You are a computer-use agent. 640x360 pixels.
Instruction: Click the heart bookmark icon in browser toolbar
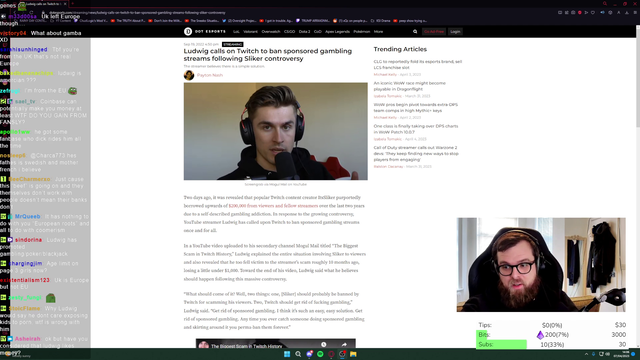(593, 13)
